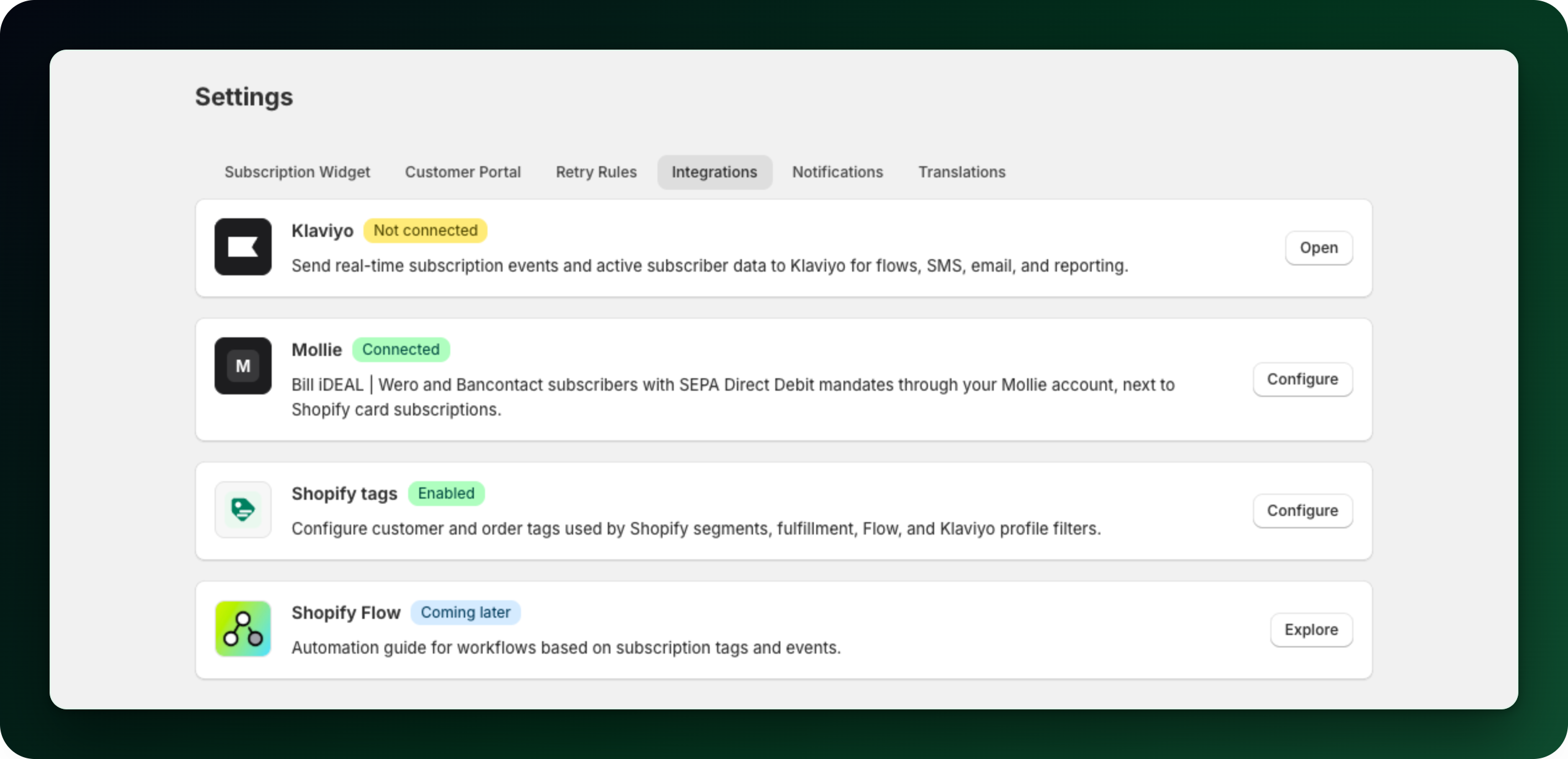The width and height of the screenshot is (1568, 759).
Task: Go to the Retry Rules tab
Action: 596,172
